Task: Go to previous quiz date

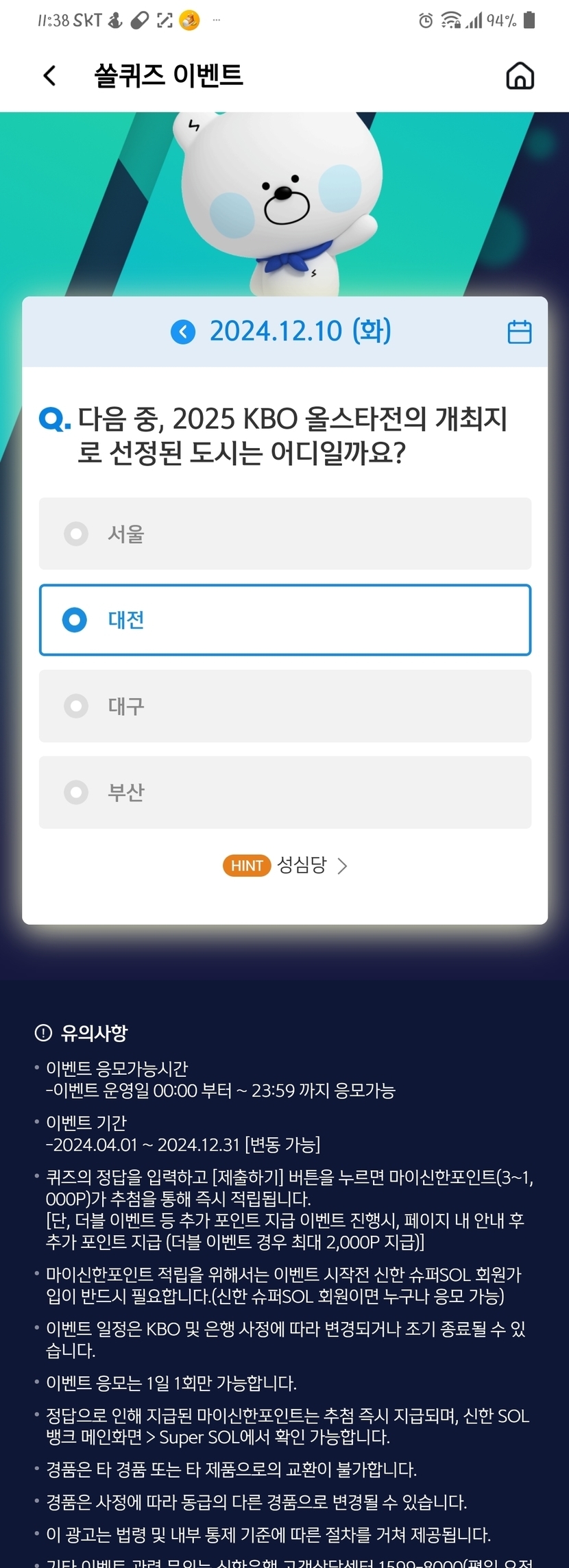Action: (x=183, y=332)
